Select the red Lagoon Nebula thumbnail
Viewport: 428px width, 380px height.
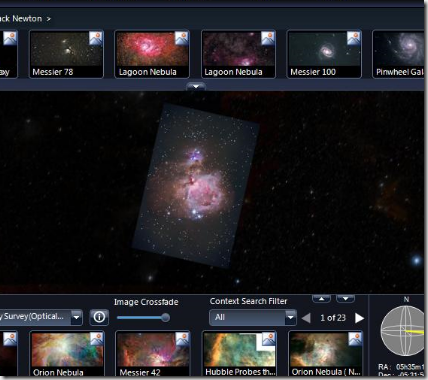(152, 54)
